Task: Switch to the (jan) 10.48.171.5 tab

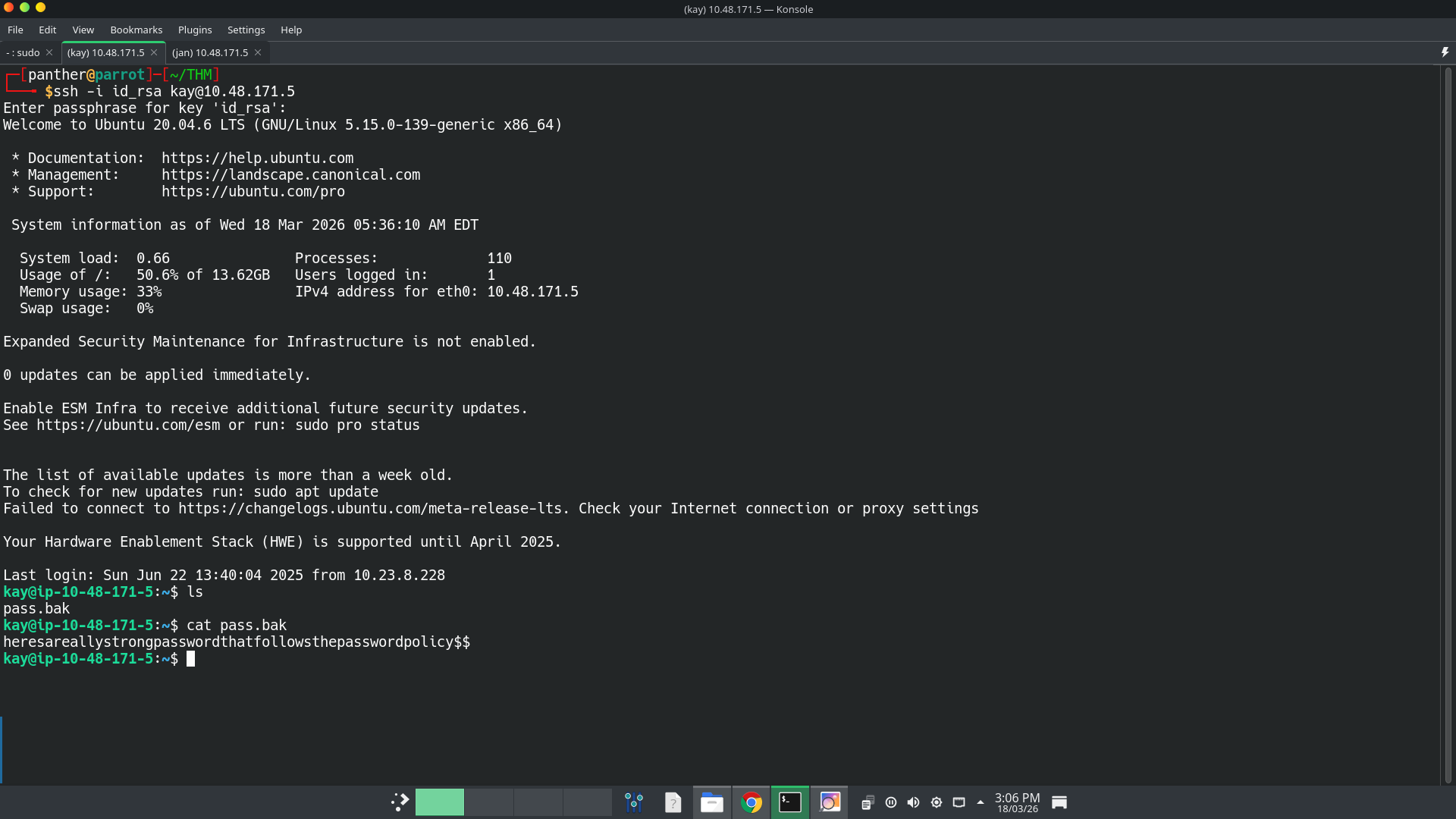Action: point(210,52)
